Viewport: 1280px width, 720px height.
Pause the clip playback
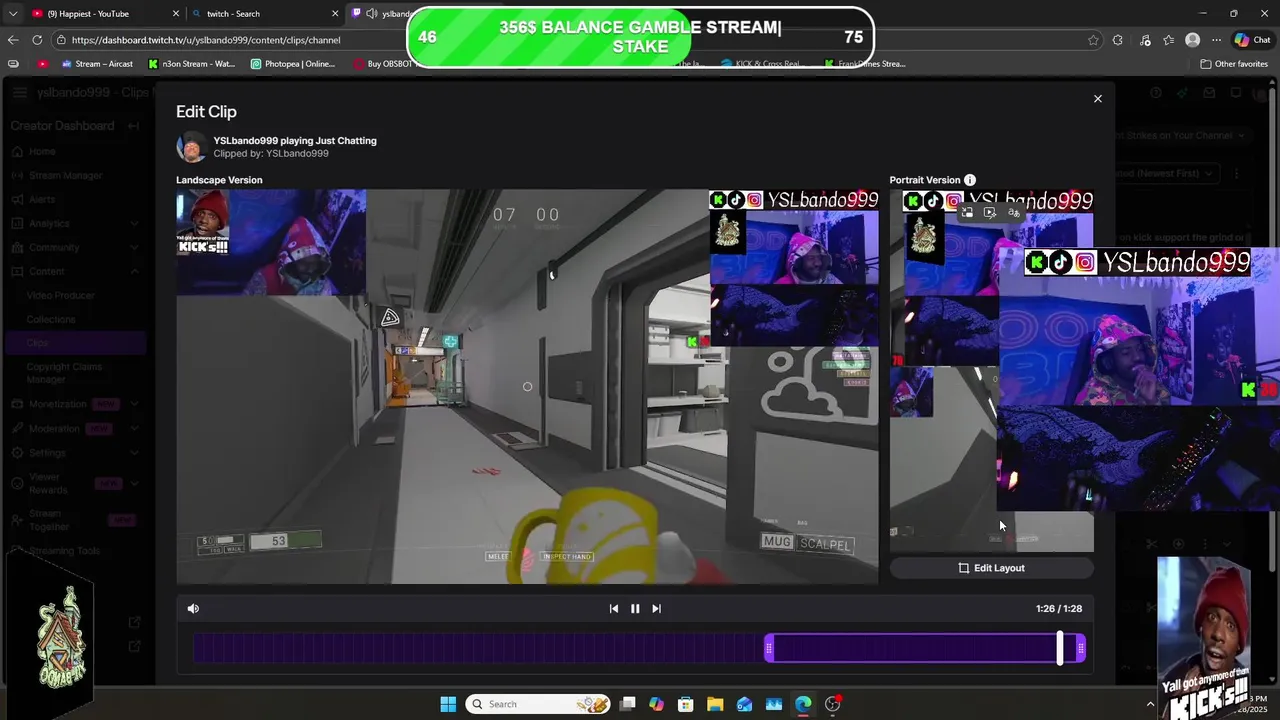point(635,608)
